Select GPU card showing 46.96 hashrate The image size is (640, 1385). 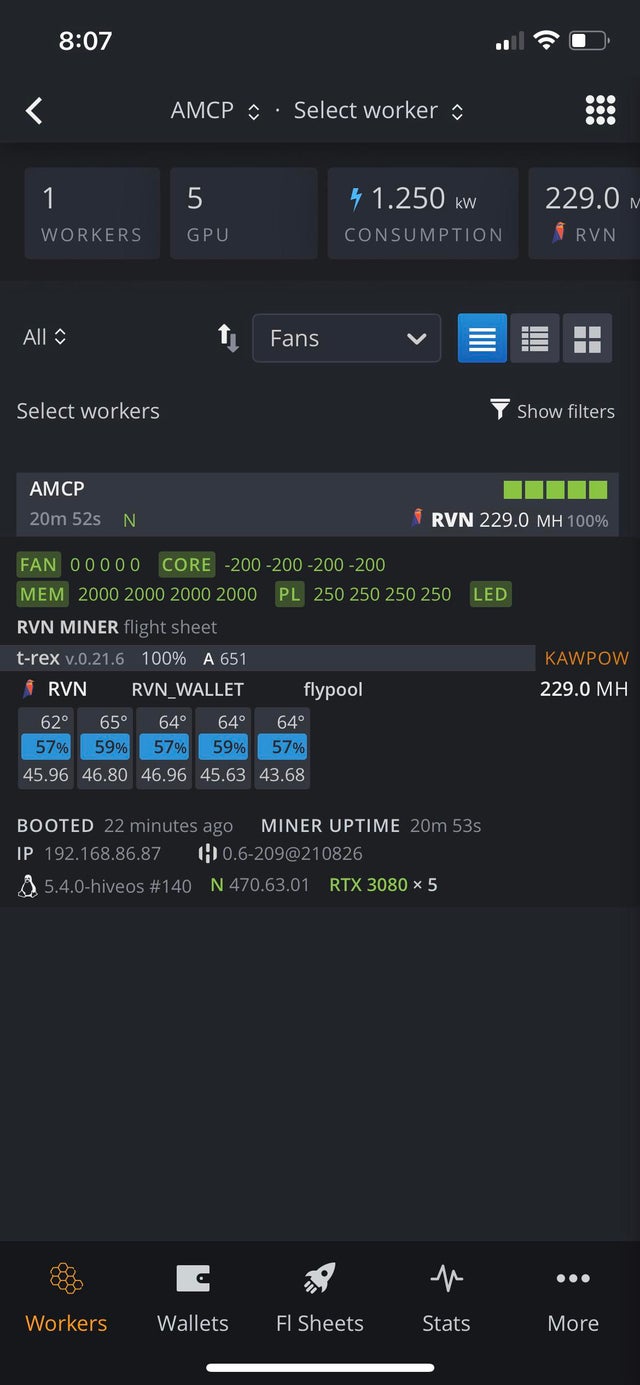coord(164,748)
